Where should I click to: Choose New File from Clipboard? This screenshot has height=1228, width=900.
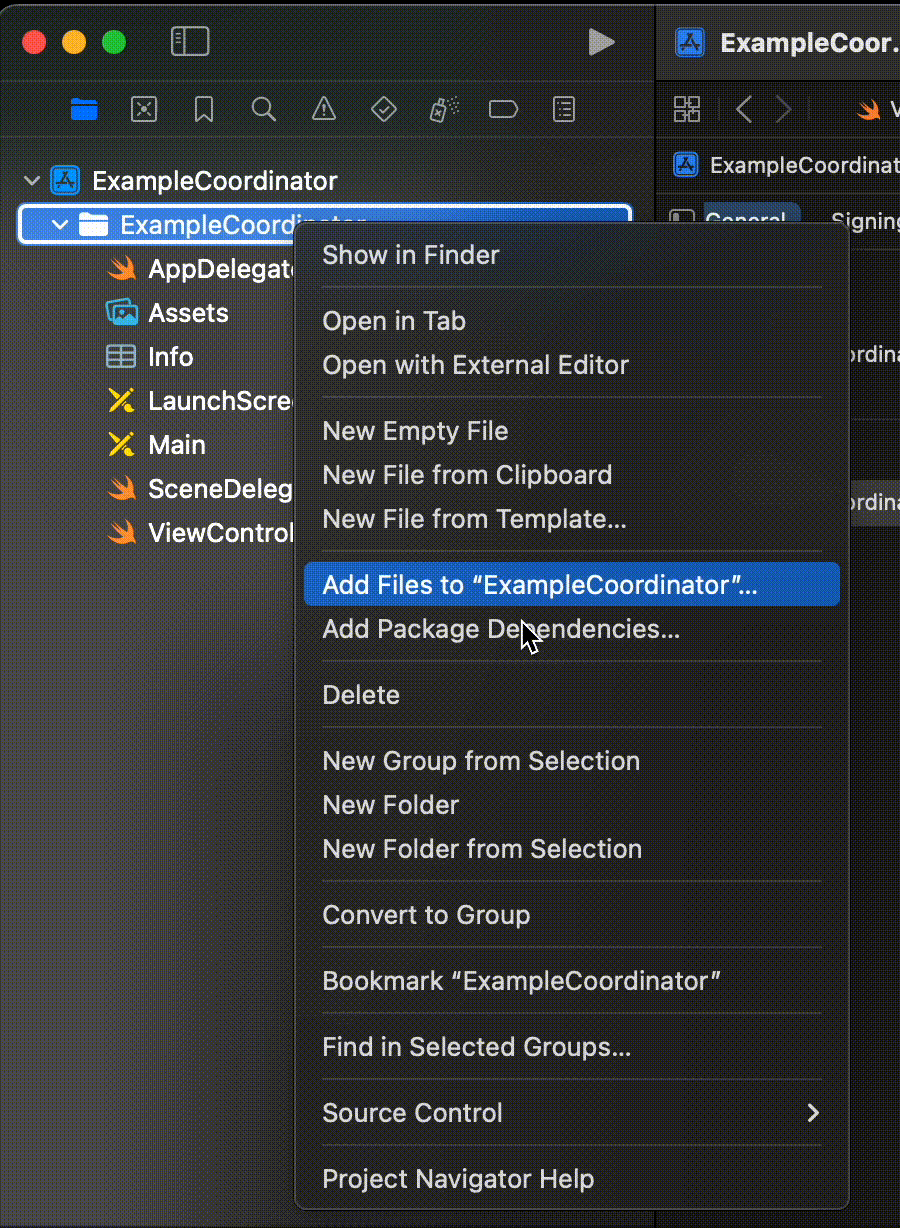coord(572,475)
